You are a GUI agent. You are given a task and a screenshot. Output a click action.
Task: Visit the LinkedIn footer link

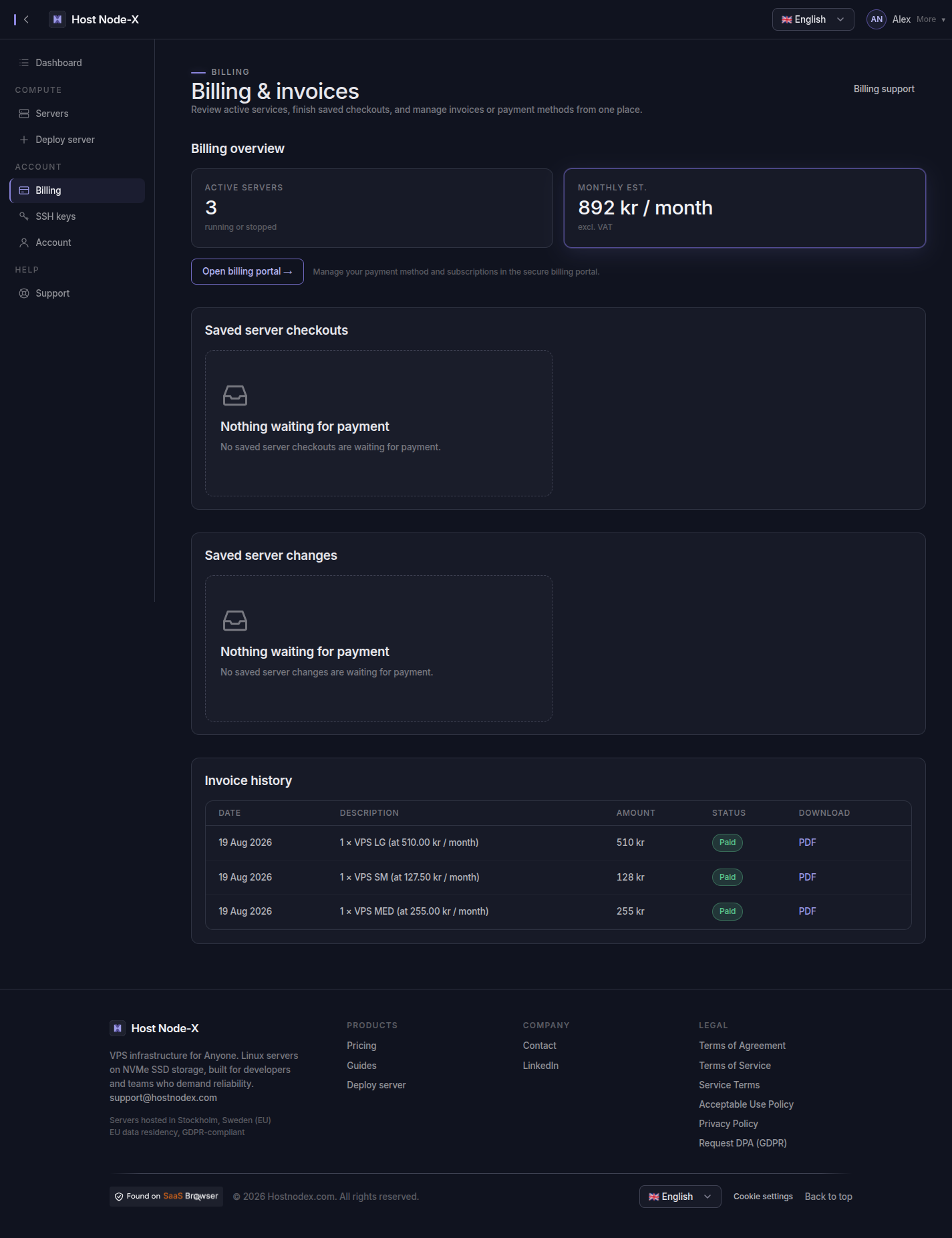[x=540, y=1066]
